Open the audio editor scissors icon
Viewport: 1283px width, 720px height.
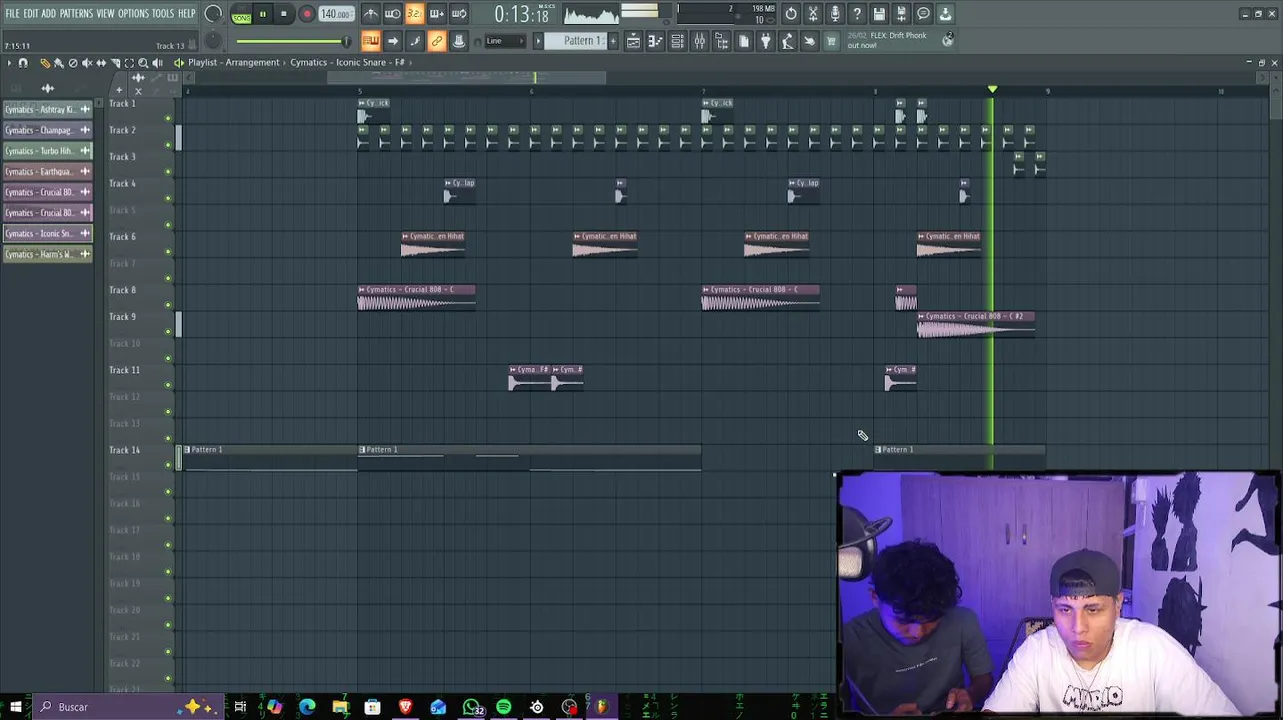pos(813,14)
